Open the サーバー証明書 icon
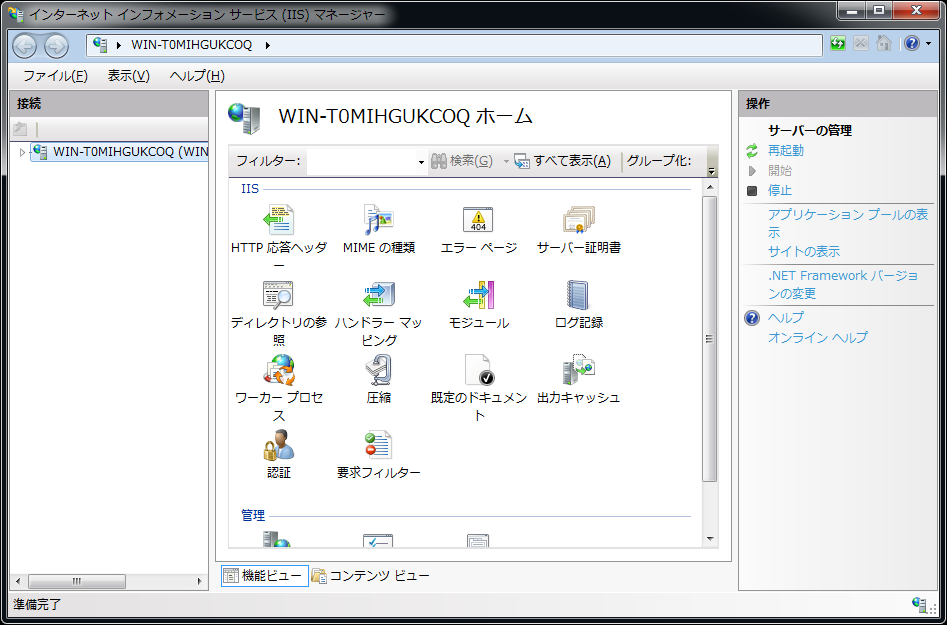The height and width of the screenshot is (625, 947). coord(578,220)
